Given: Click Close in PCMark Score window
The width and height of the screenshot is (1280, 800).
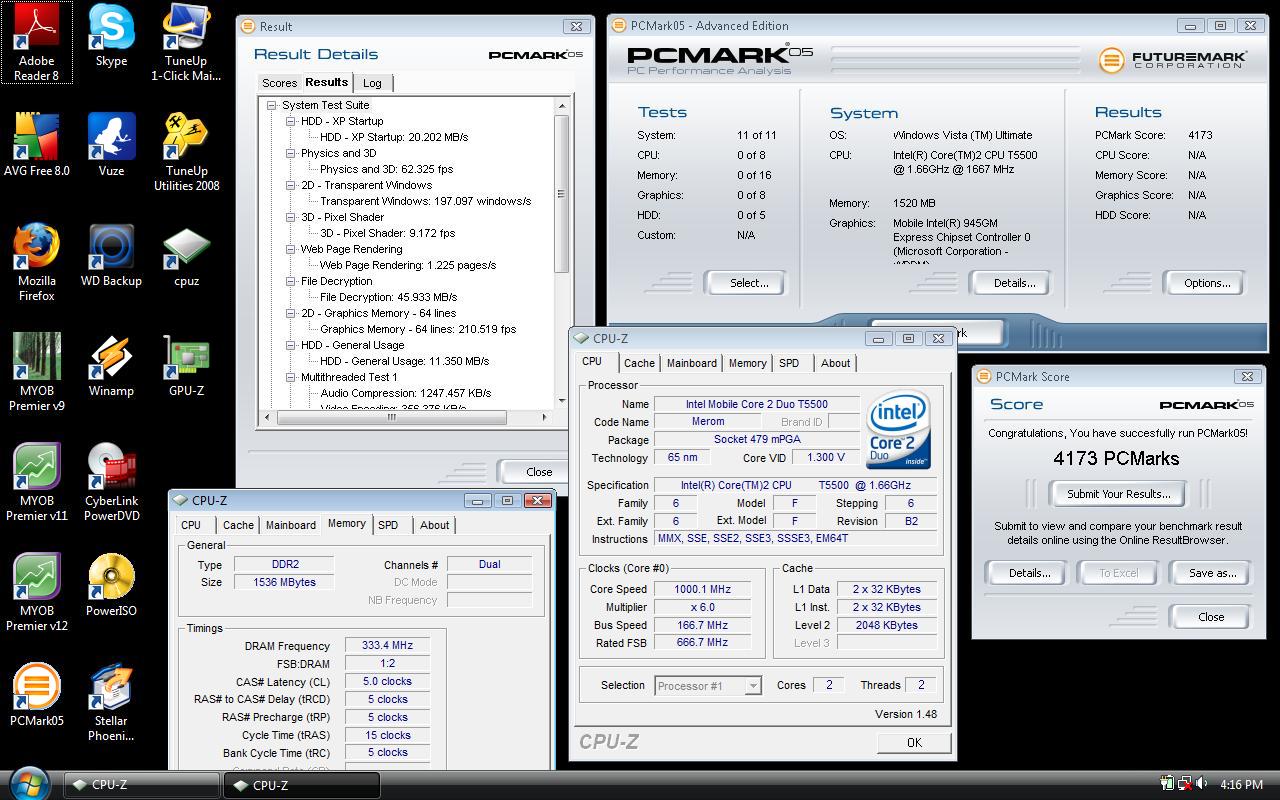Looking at the screenshot, I should pyautogui.click(x=1211, y=617).
